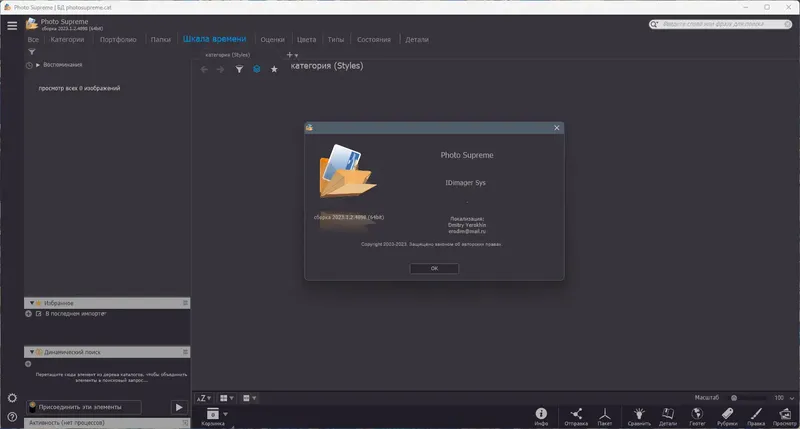The image size is (800, 429).
Task: Switch to the Все tab
Action: pos(33,39)
